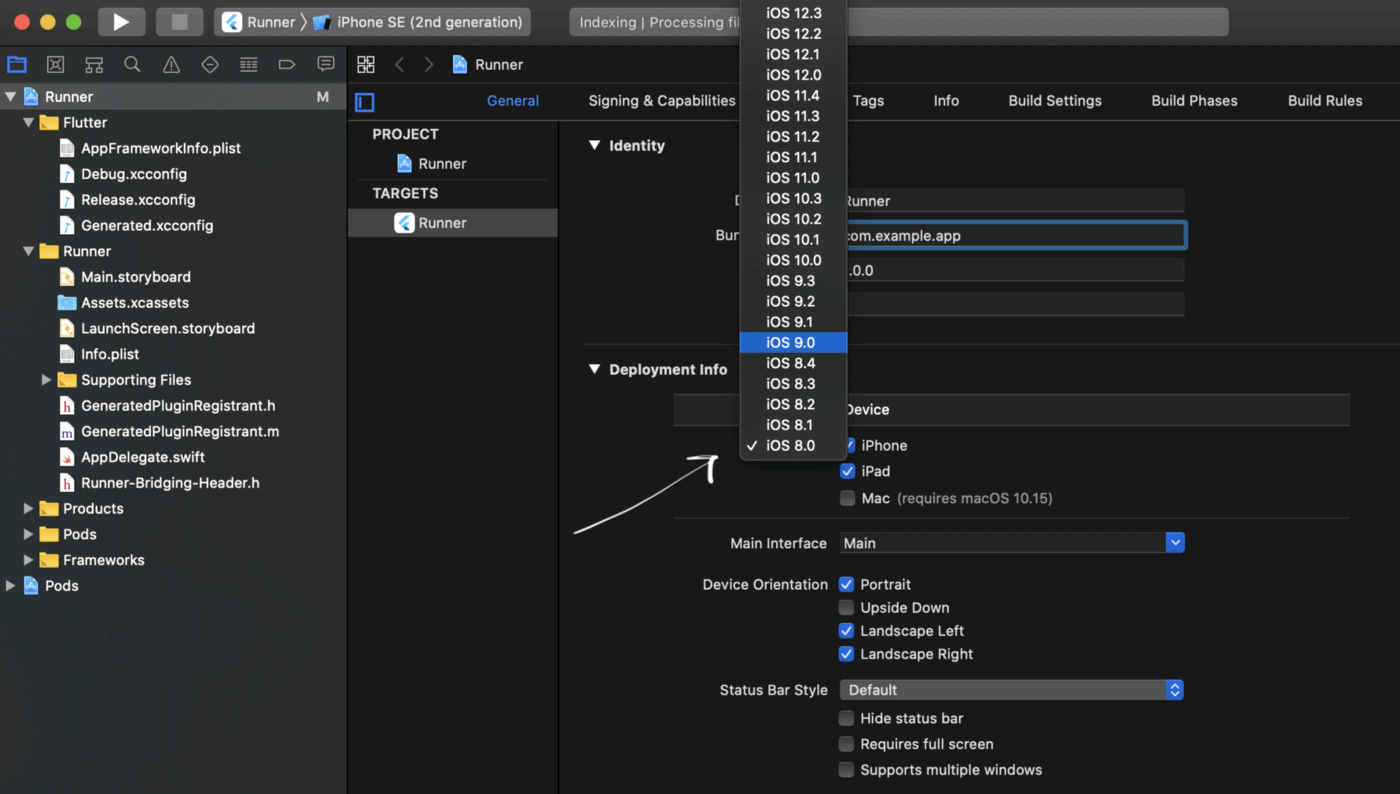Select the Runner scheme in toolbar
Screen dimensions: 1400x794
pyautogui.click(x=259, y=22)
